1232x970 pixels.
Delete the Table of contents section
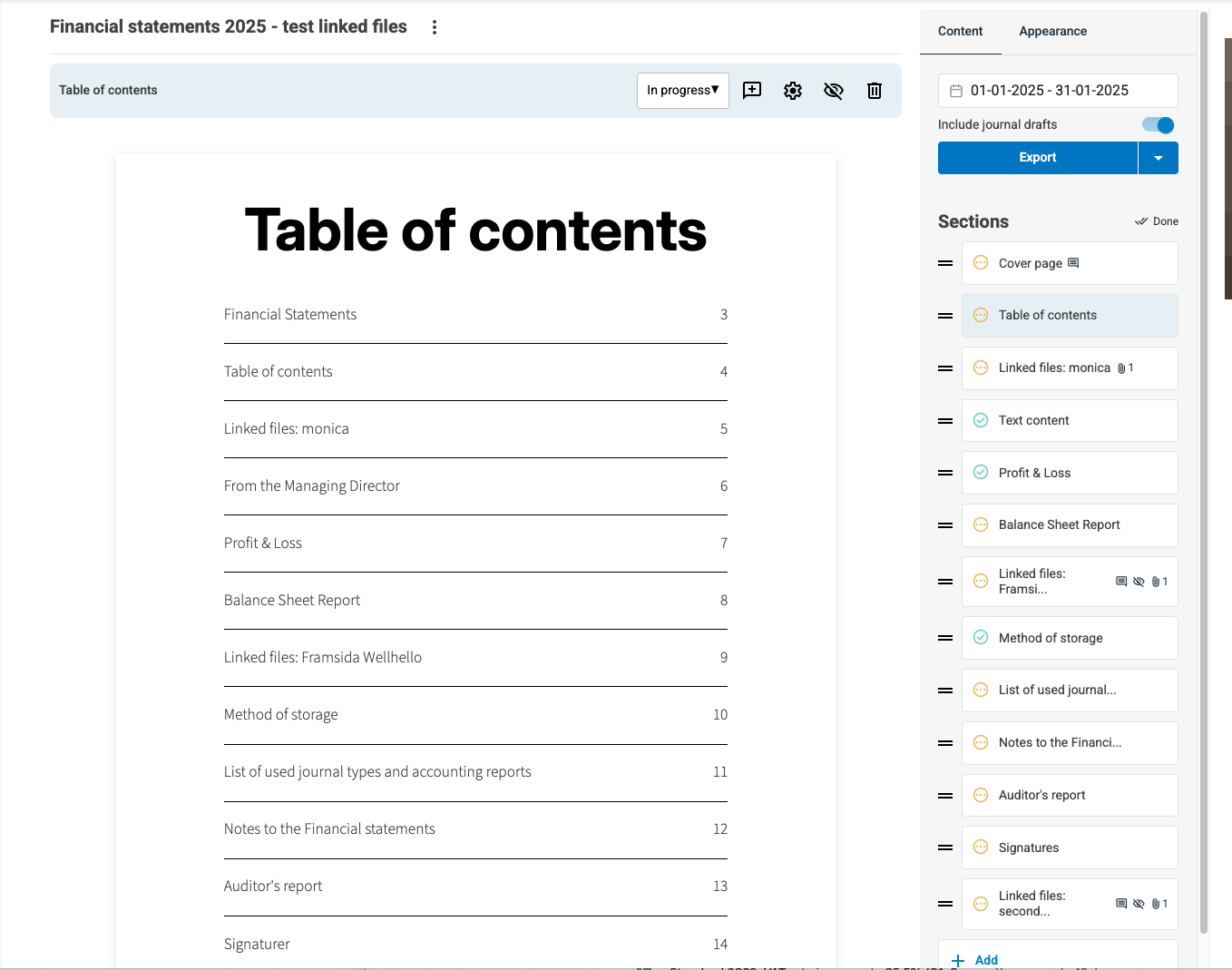875,90
